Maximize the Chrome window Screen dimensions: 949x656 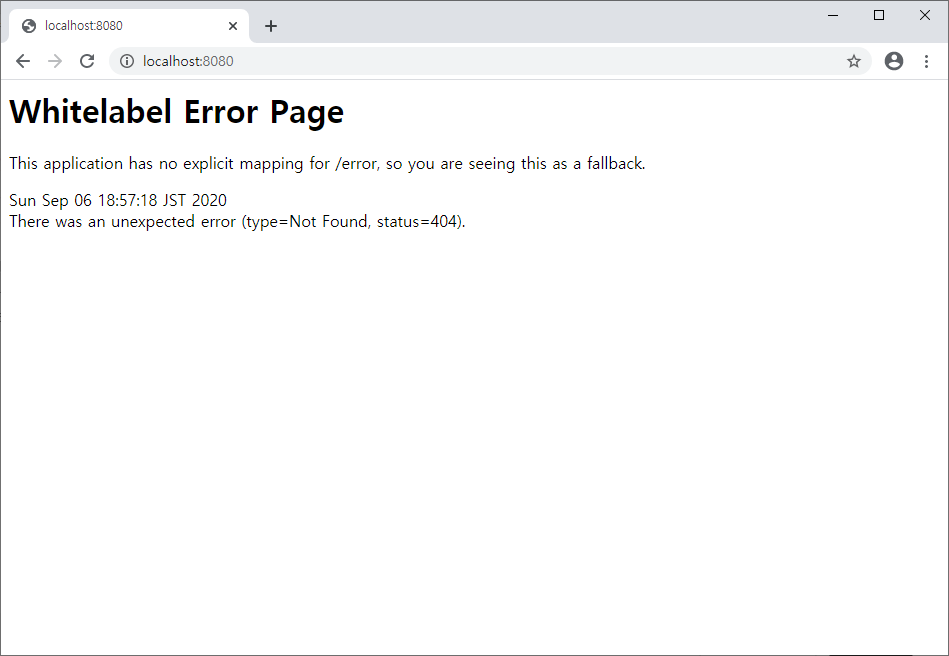(x=879, y=15)
